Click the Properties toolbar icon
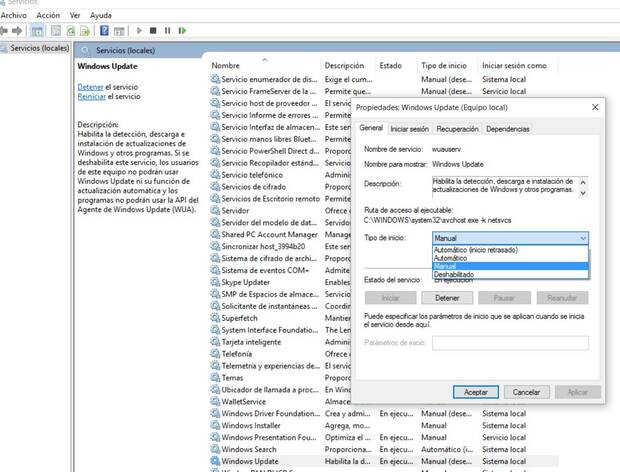 tap(56, 31)
